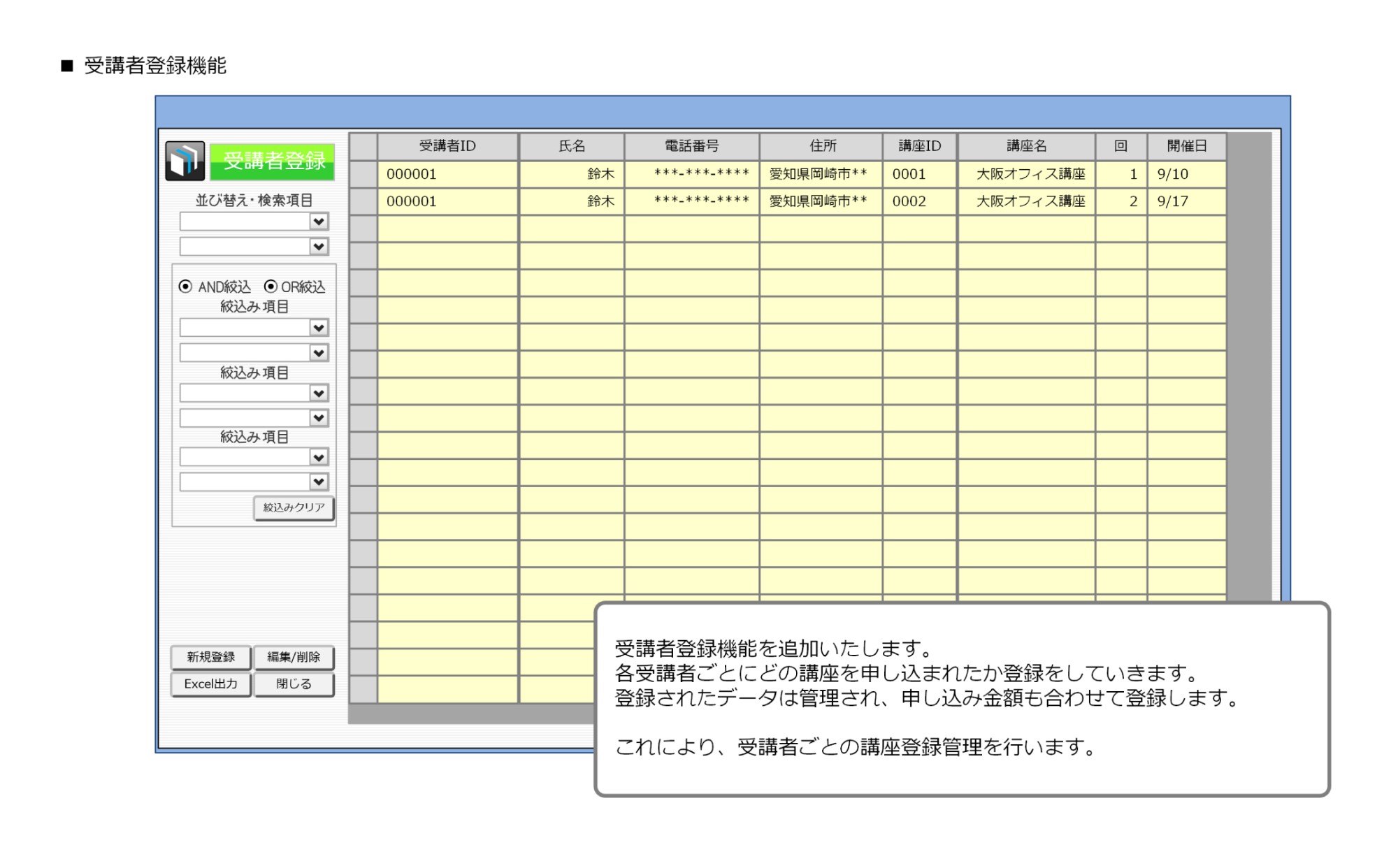Click the 閉じる button
Image resolution: width=1398 pixels, height=868 pixels.
(294, 684)
